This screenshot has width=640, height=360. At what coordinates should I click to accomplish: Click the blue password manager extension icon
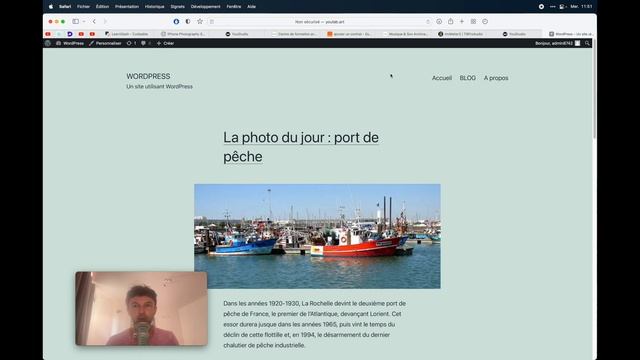point(176,21)
